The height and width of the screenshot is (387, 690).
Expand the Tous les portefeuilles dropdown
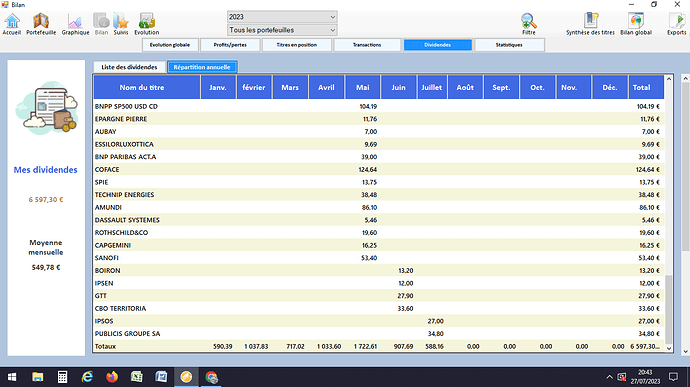pos(333,30)
